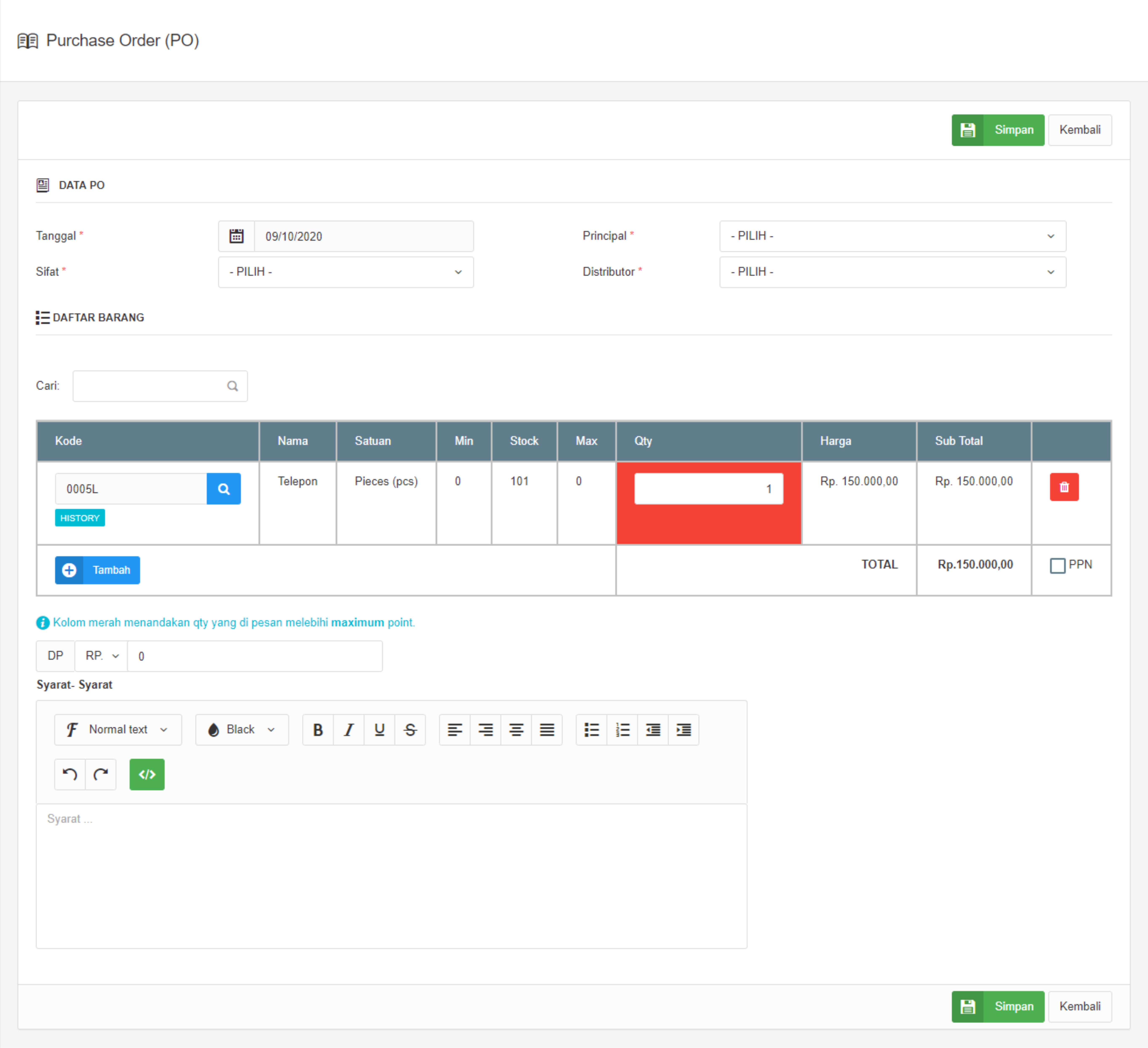Click the HISTORY tag button
The width and height of the screenshot is (1148, 1048).
coord(80,518)
